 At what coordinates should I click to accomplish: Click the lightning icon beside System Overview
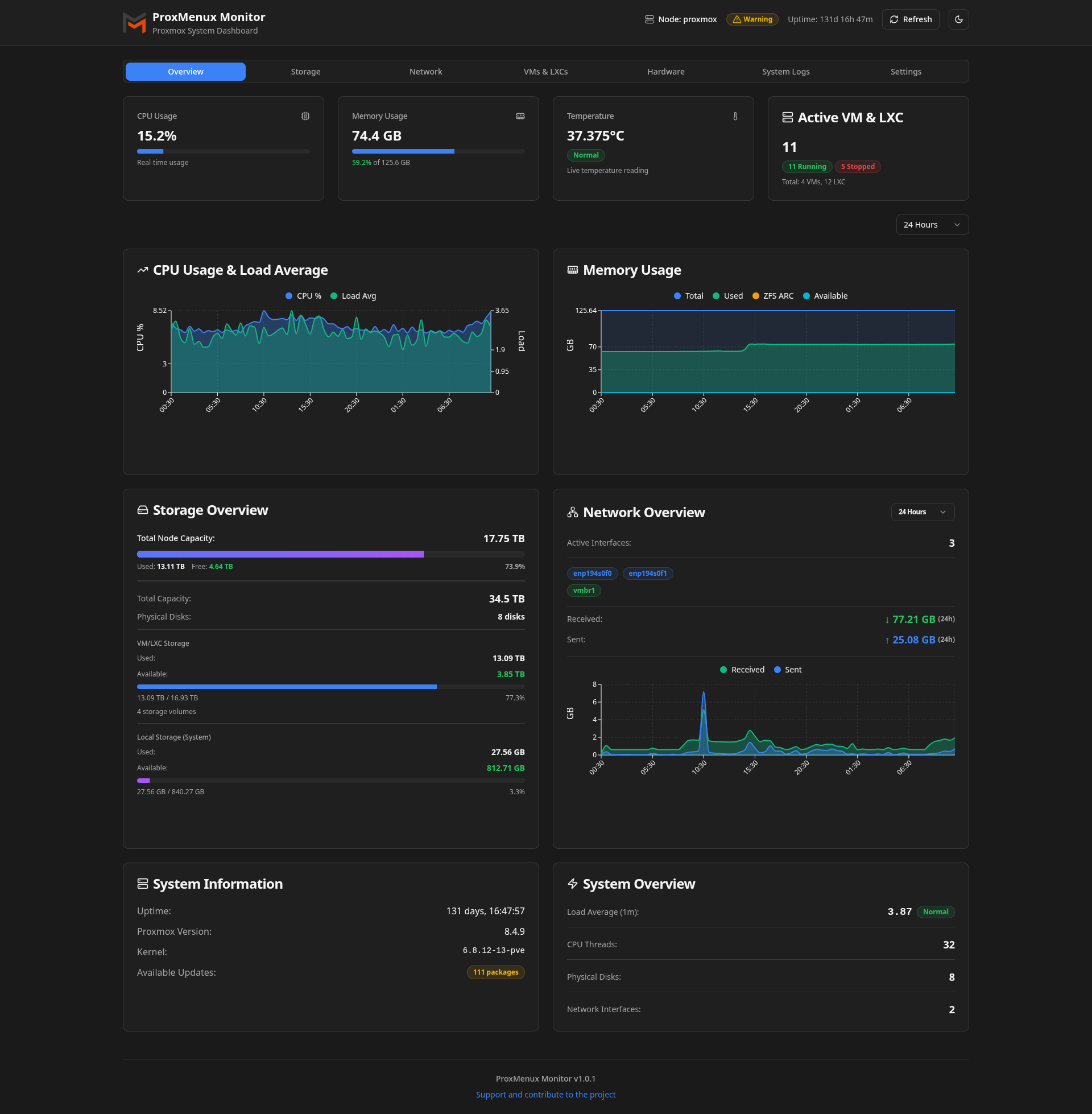coord(572,884)
